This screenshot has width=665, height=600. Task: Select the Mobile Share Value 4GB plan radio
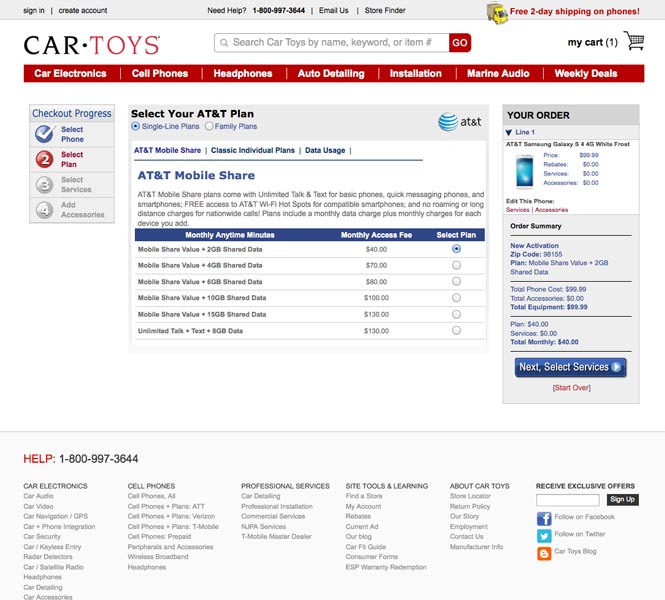point(456,265)
